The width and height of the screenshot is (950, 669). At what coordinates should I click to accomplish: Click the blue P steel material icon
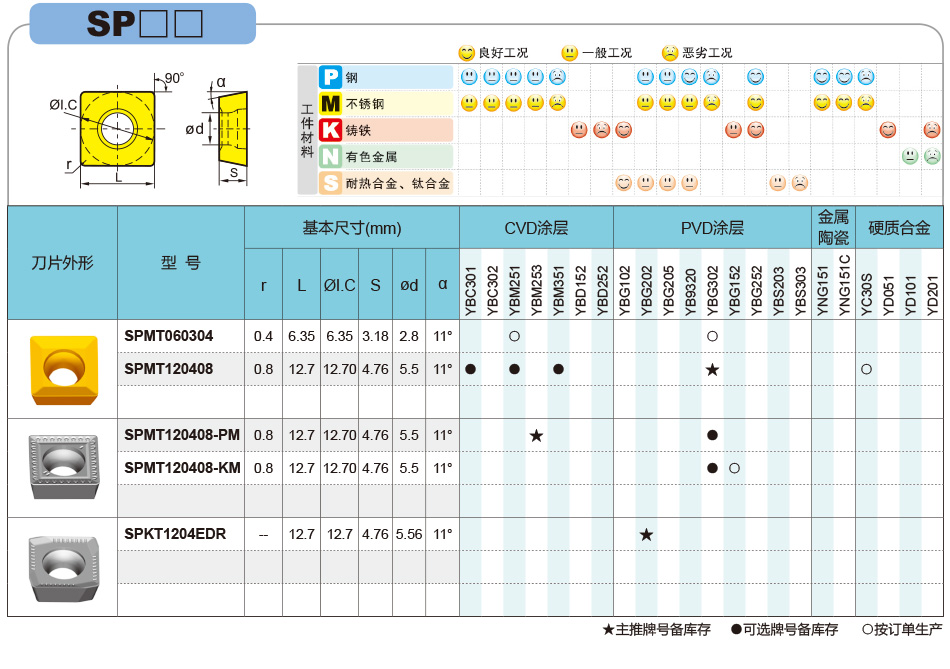[x=330, y=77]
